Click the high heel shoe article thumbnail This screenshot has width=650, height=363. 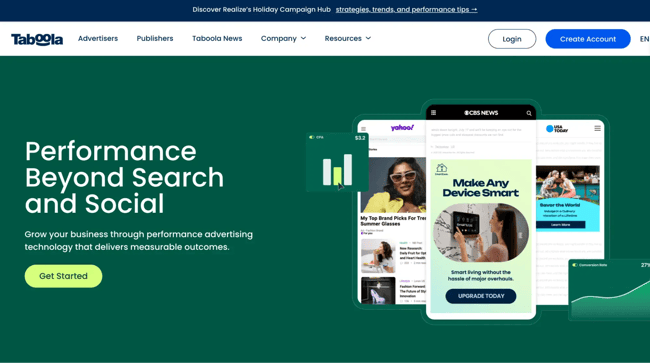pos(378,291)
